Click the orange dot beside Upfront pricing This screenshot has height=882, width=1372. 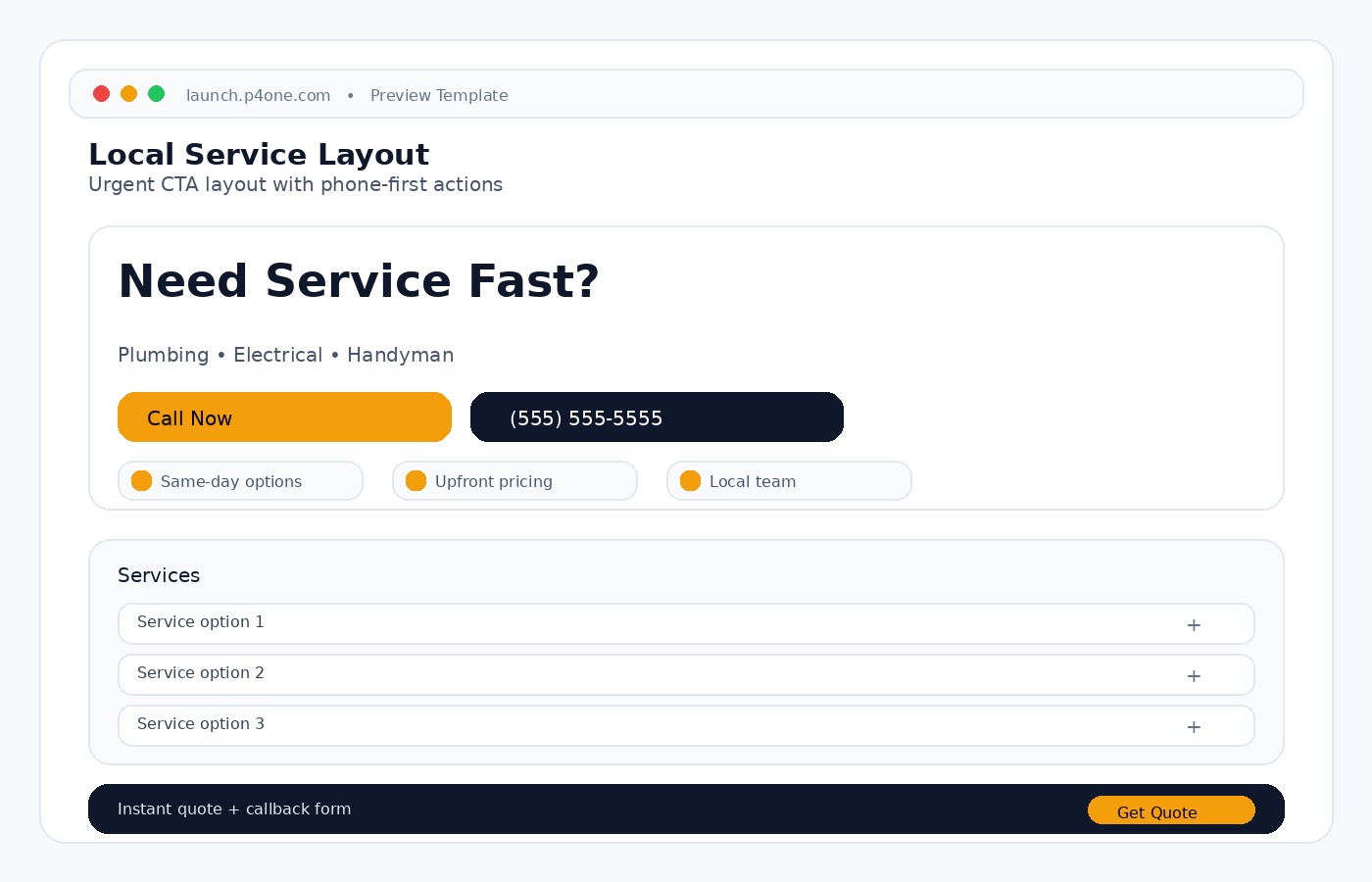click(416, 480)
